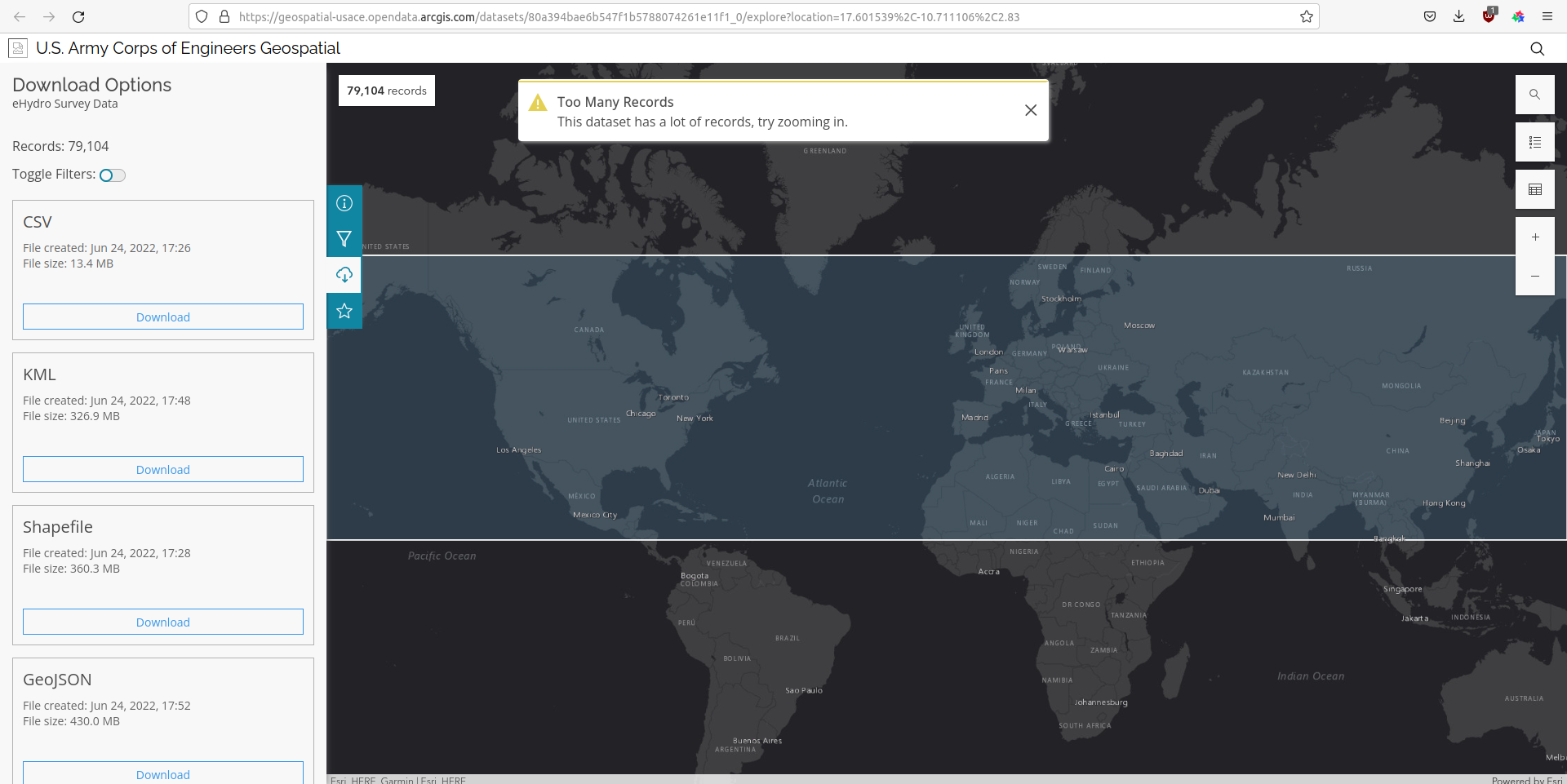Open U.S. Army Corps of Engineers Geospatial home
This screenshot has width=1567, height=784.
click(x=187, y=48)
